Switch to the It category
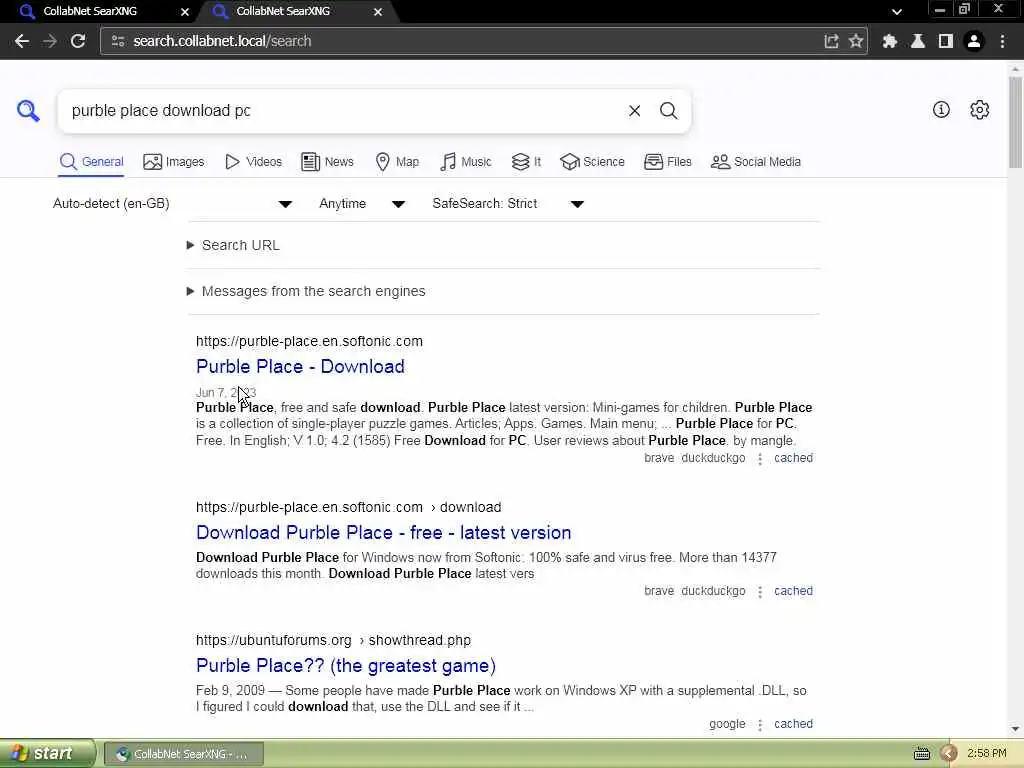This screenshot has width=1024, height=768. (526, 162)
